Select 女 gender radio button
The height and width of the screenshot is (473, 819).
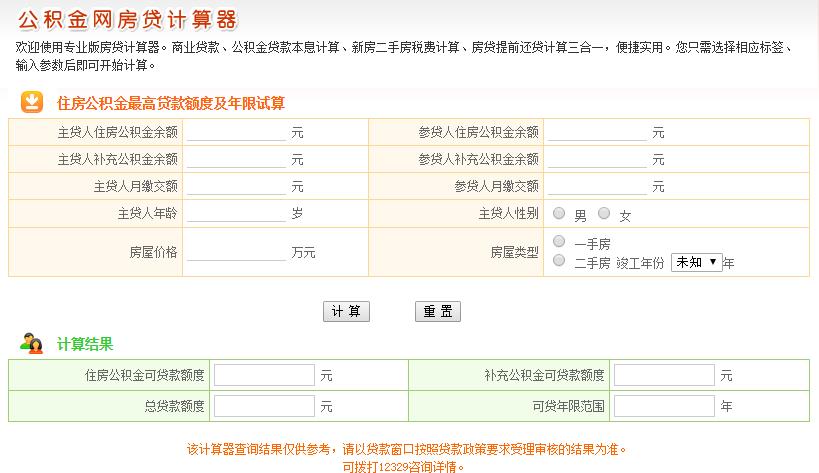pos(604,213)
